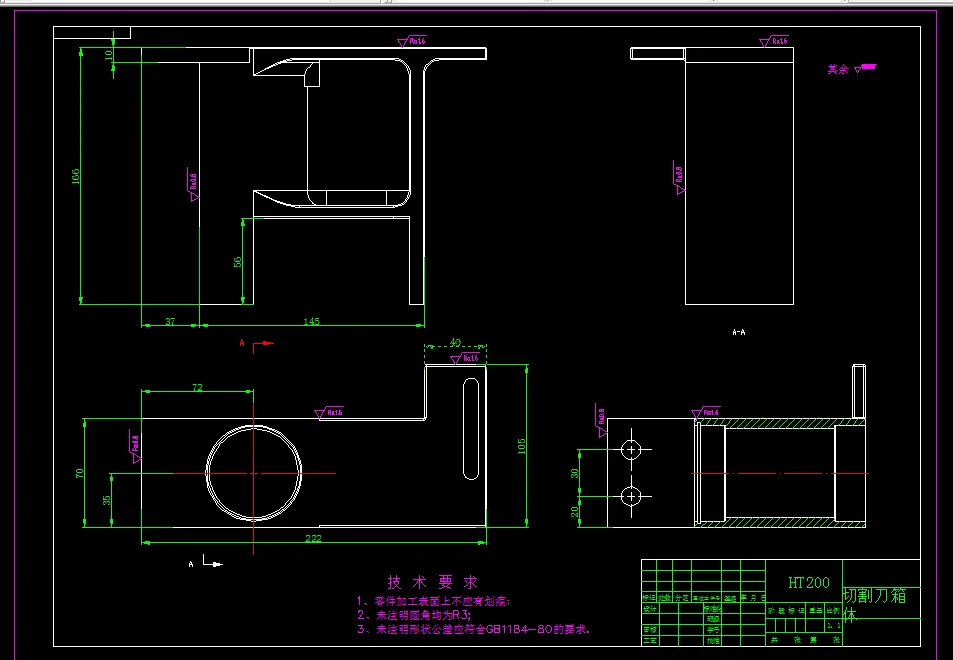Screen dimensions: 953x660
Task: Pick the 30 hole spacing dimension
Action: click(x=574, y=473)
